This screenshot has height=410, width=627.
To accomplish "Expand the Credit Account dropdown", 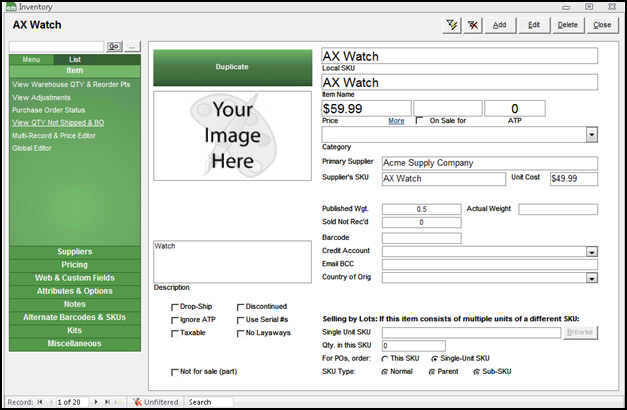I will pos(592,252).
